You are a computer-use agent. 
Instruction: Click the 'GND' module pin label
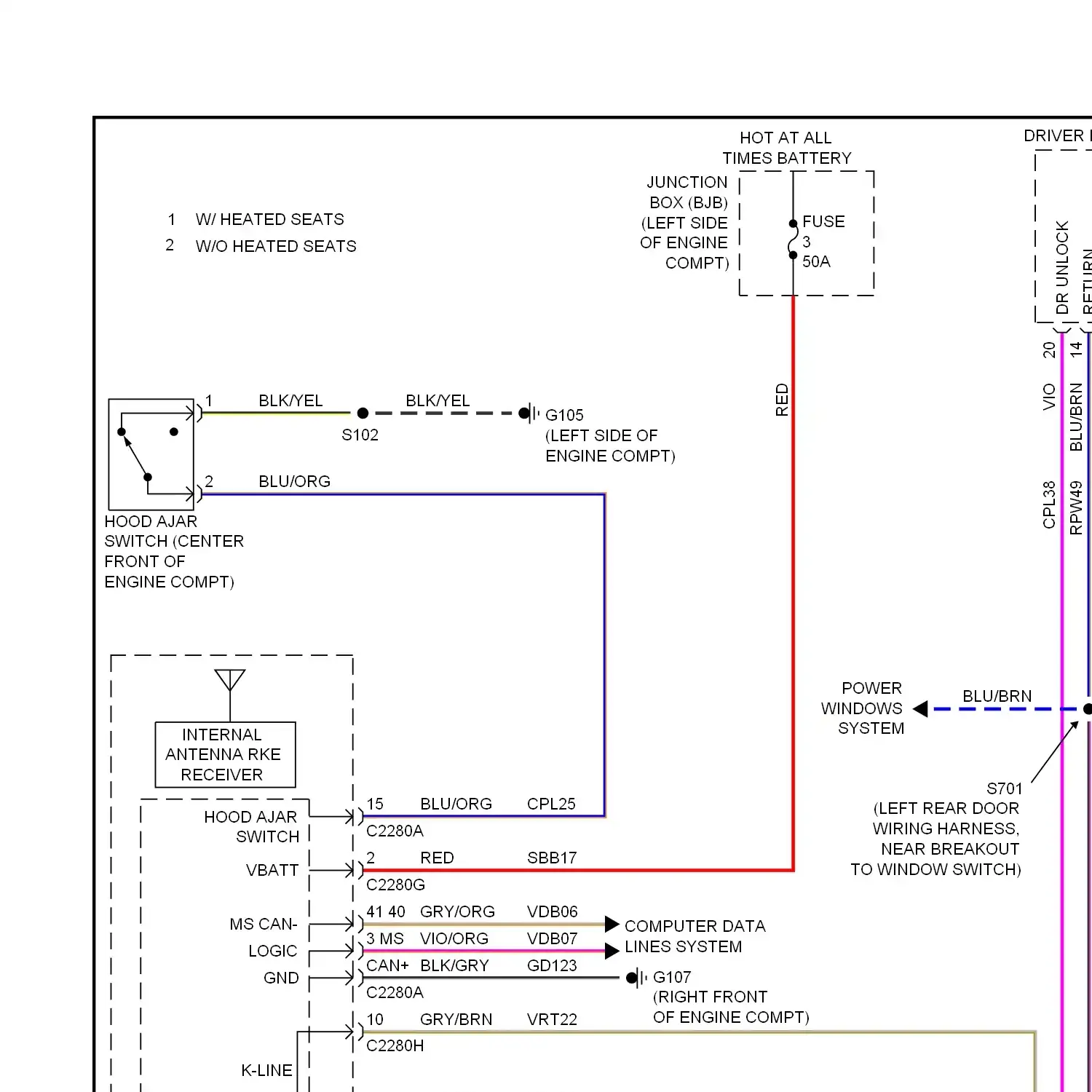pos(281,978)
